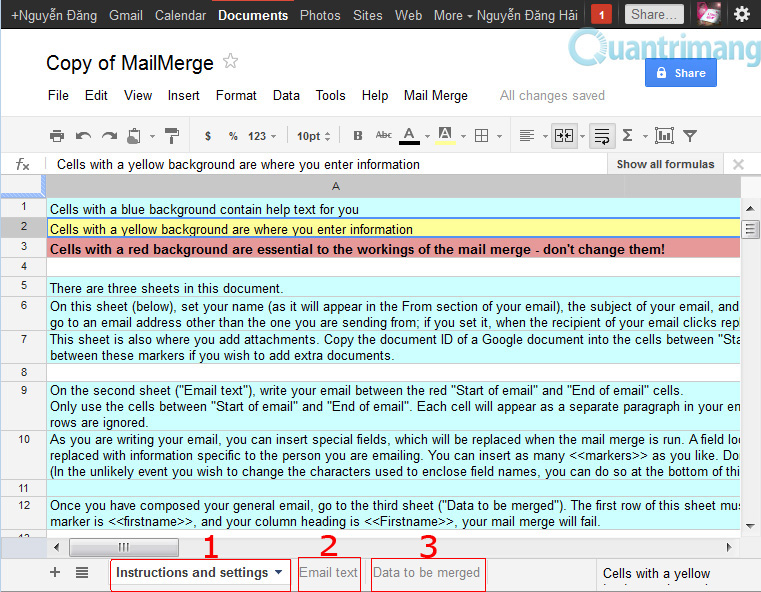Viewport: 761px width, 592px height.
Task: Expand background color dropdown arrow
Action: pos(463,137)
